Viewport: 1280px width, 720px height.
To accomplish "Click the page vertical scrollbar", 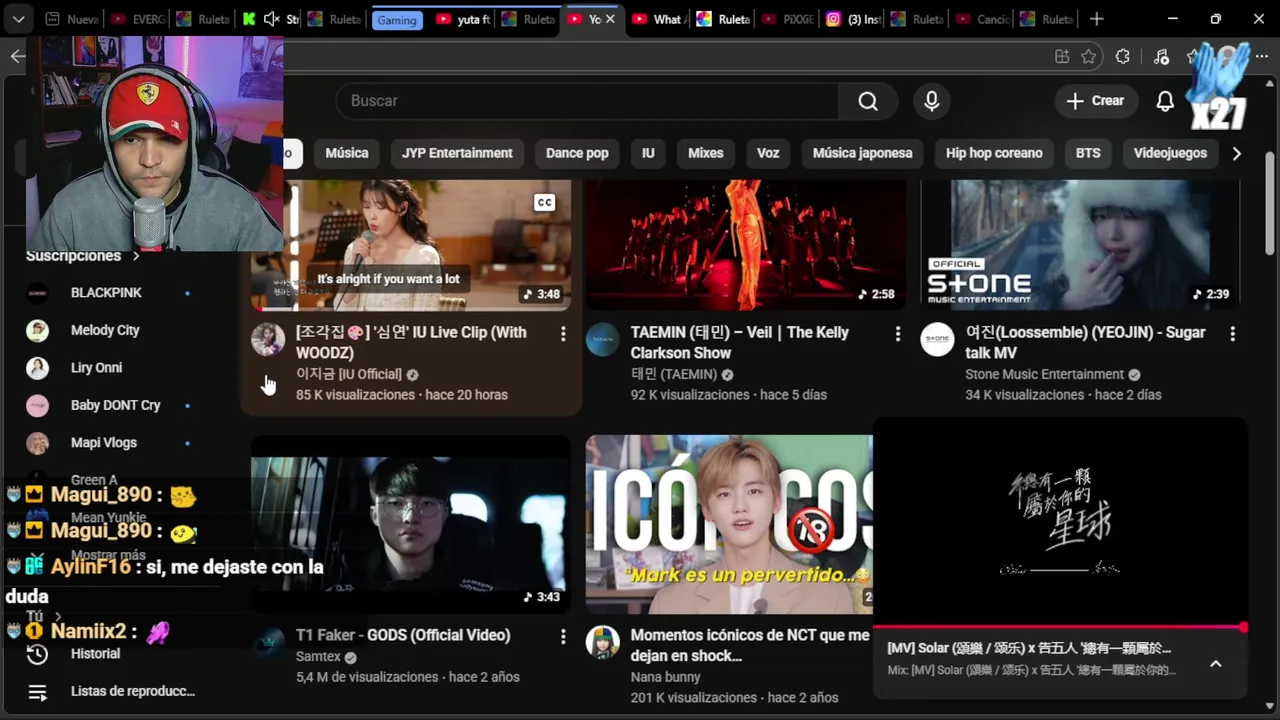I will click(x=1270, y=203).
